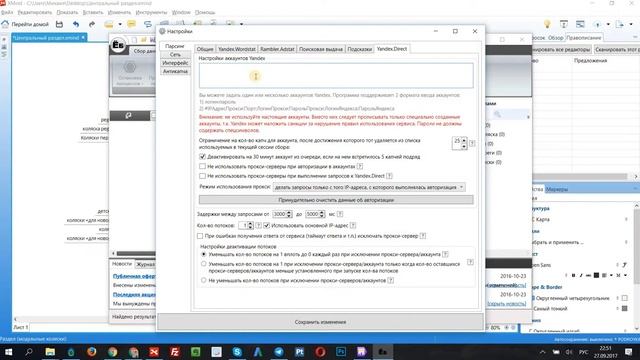Enable exclude proxy server on response errors
Image resolution: width=640 pixels, height=360 pixels.
(200, 236)
